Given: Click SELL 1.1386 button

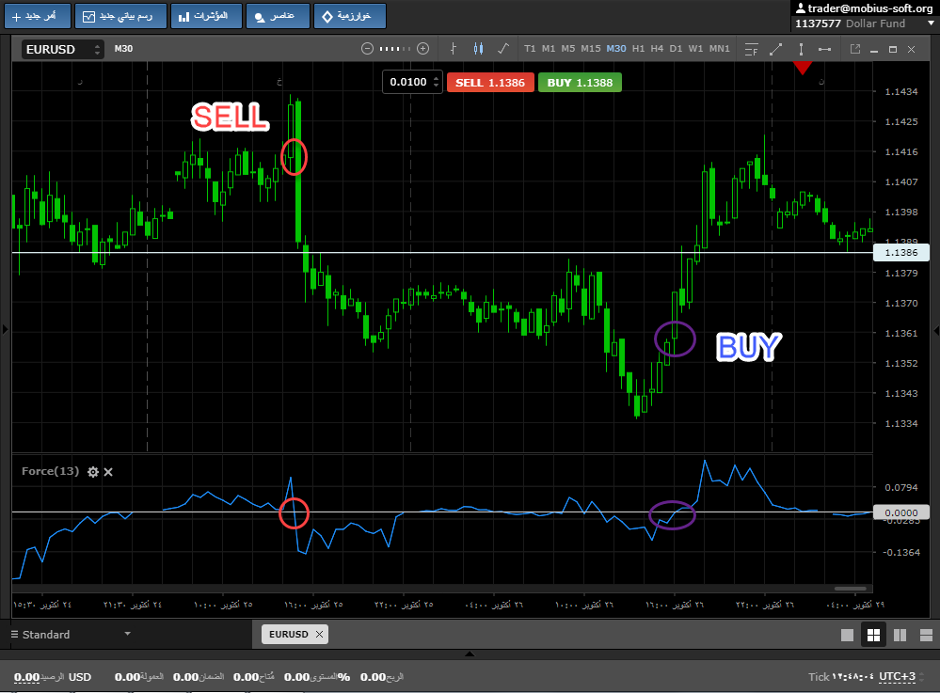Looking at the screenshot, I should pyautogui.click(x=490, y=83).
